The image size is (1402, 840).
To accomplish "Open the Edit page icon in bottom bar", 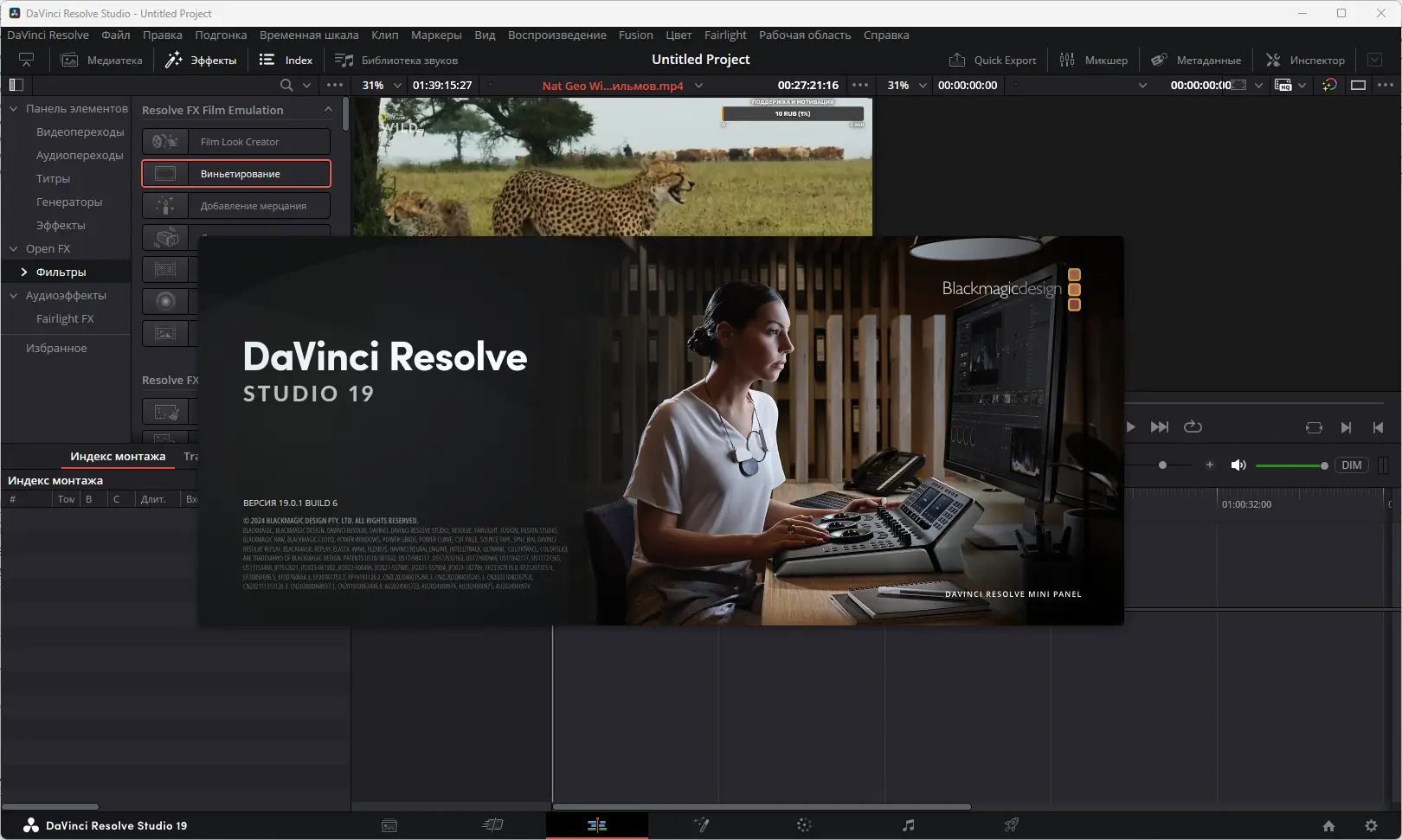I will [x=596, y=825].
